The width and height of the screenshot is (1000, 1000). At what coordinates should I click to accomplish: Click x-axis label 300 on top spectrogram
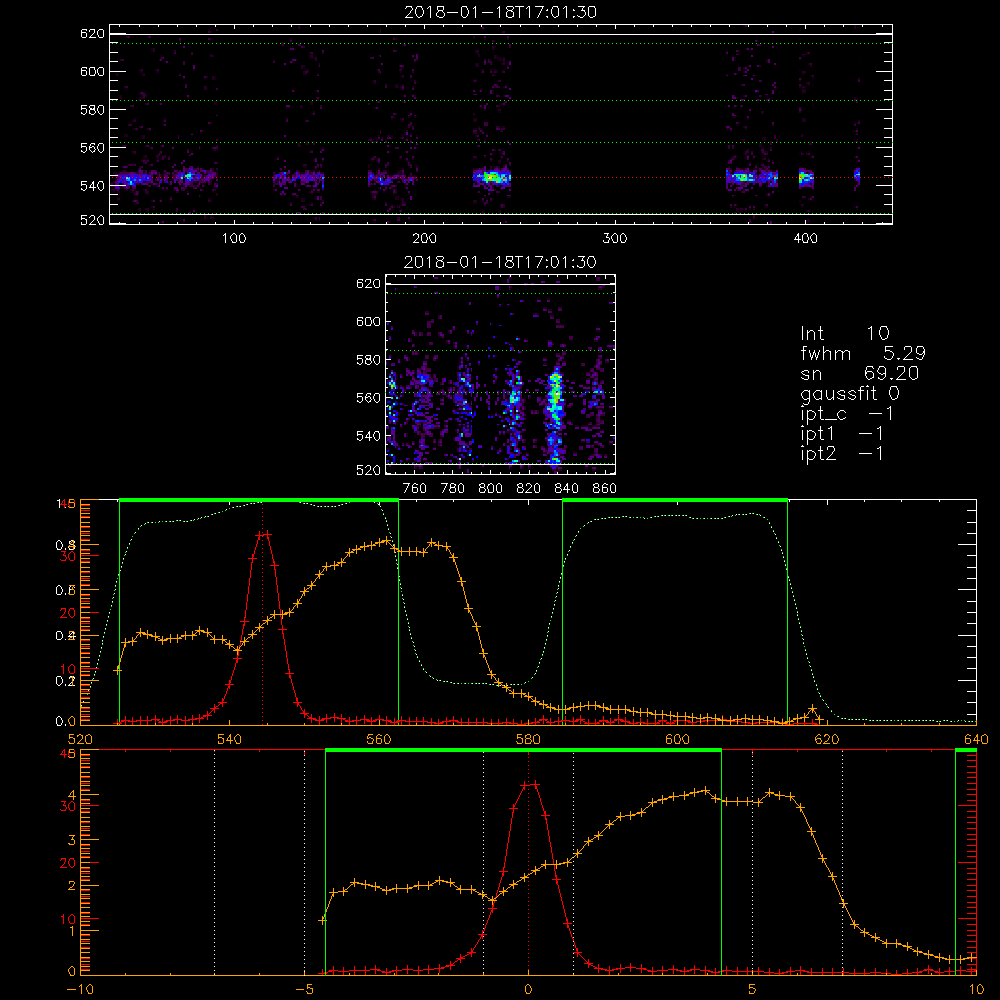tap(615, 239)
